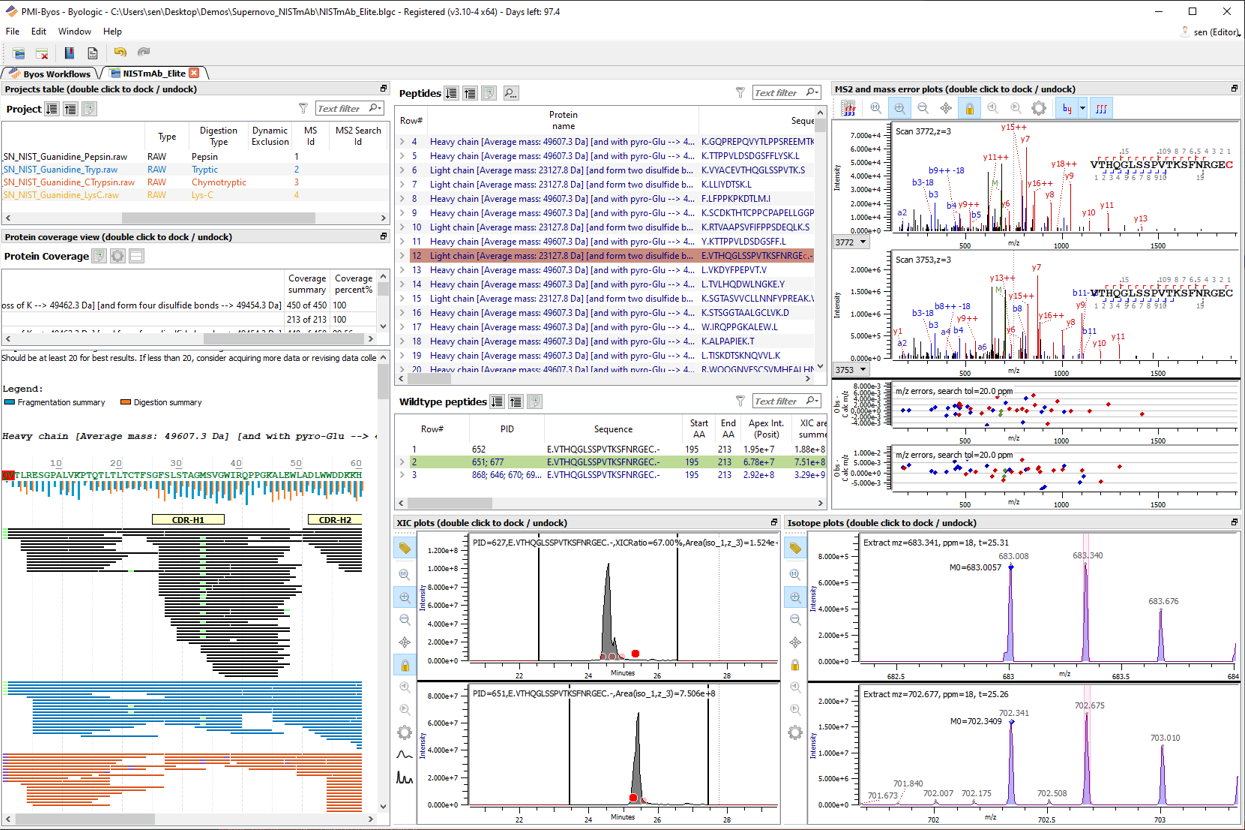This screenshot has height=830, width=1245.
Task: Toggle the lock button in Isotope plots toolbar
Action: pos(795,665)
